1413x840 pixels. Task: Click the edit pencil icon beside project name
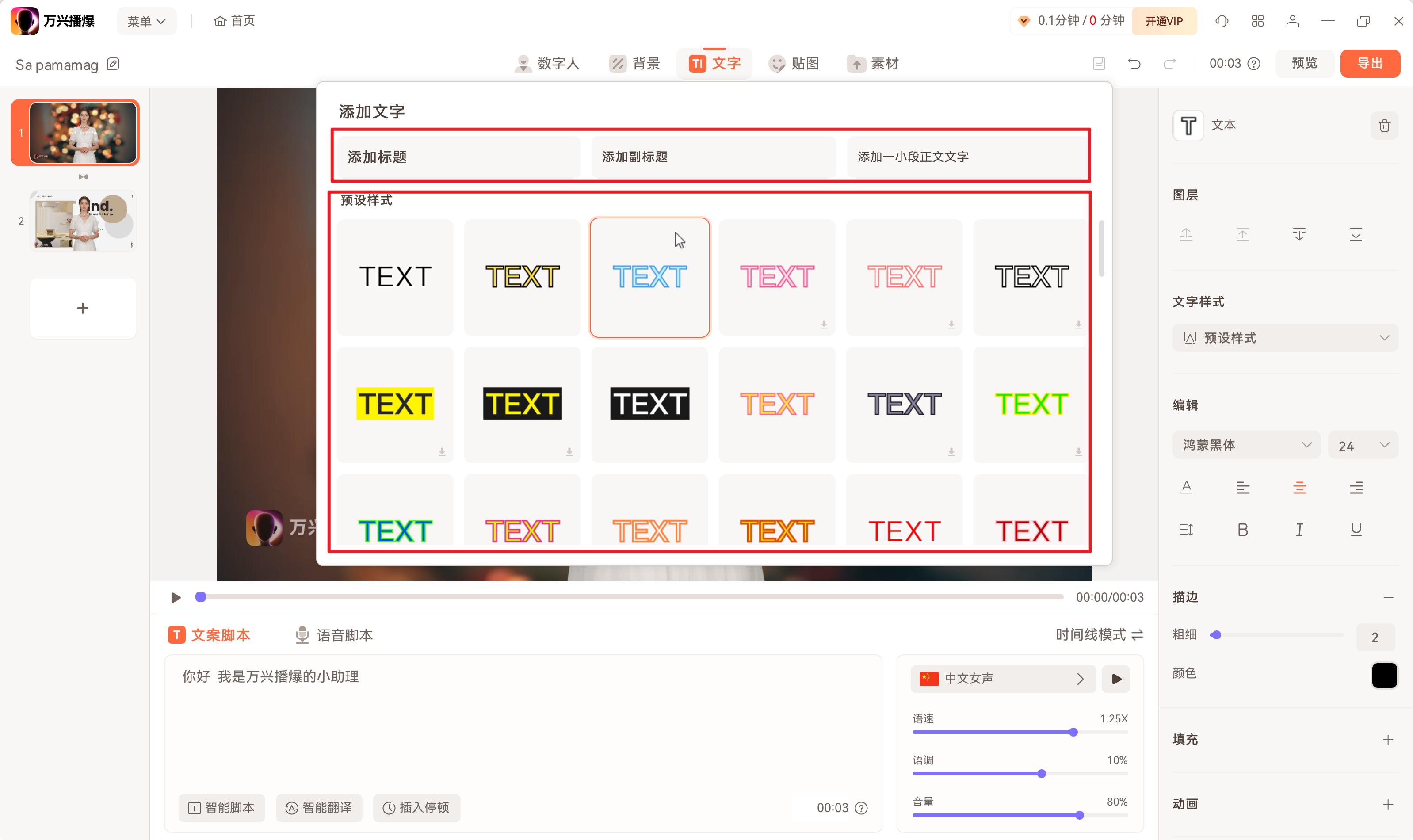(113, 64)
